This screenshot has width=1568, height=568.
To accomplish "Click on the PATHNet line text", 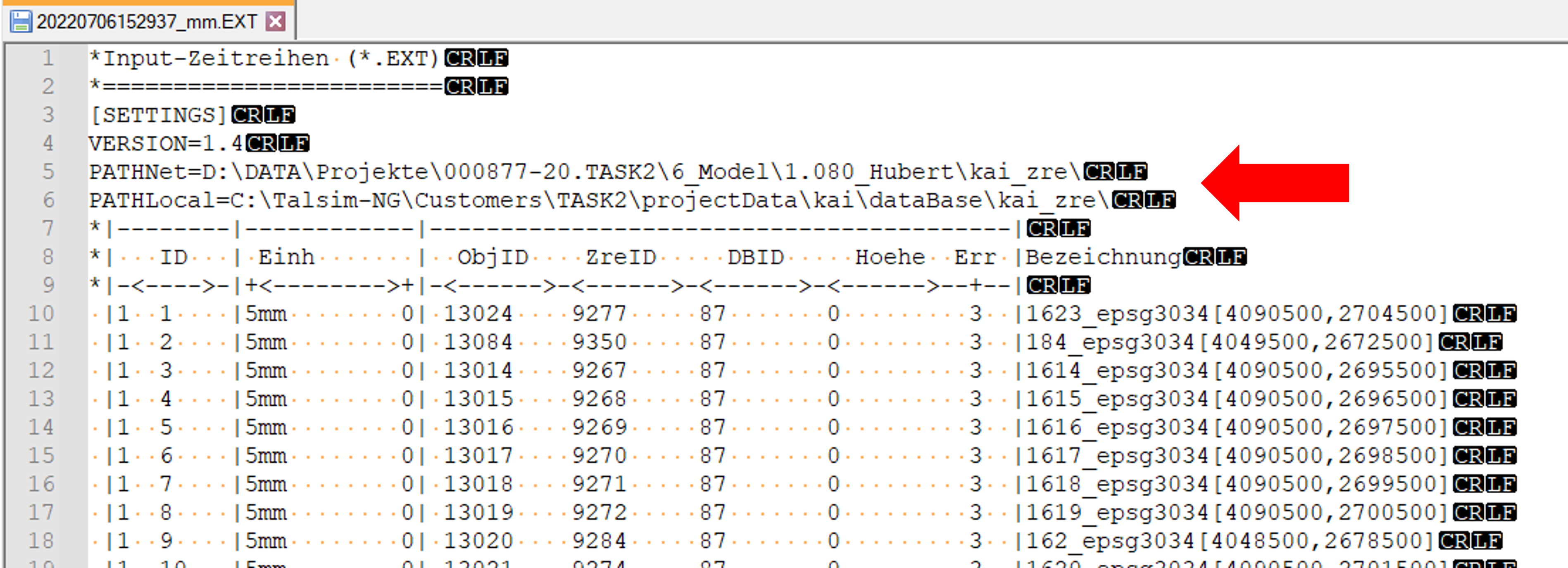I will [x=584, y=172].
